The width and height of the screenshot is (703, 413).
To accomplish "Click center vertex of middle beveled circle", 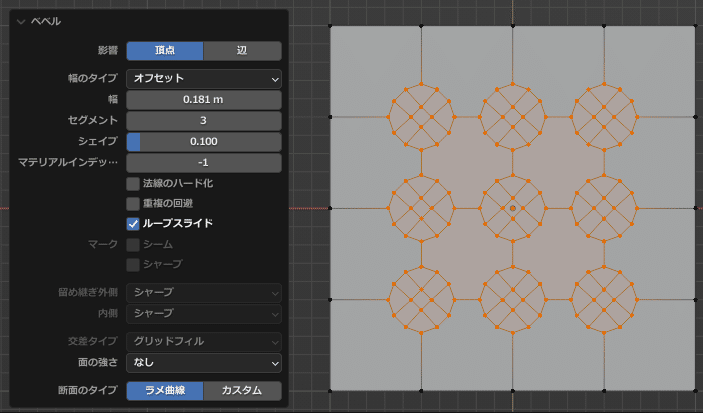I will pos(513,208).
